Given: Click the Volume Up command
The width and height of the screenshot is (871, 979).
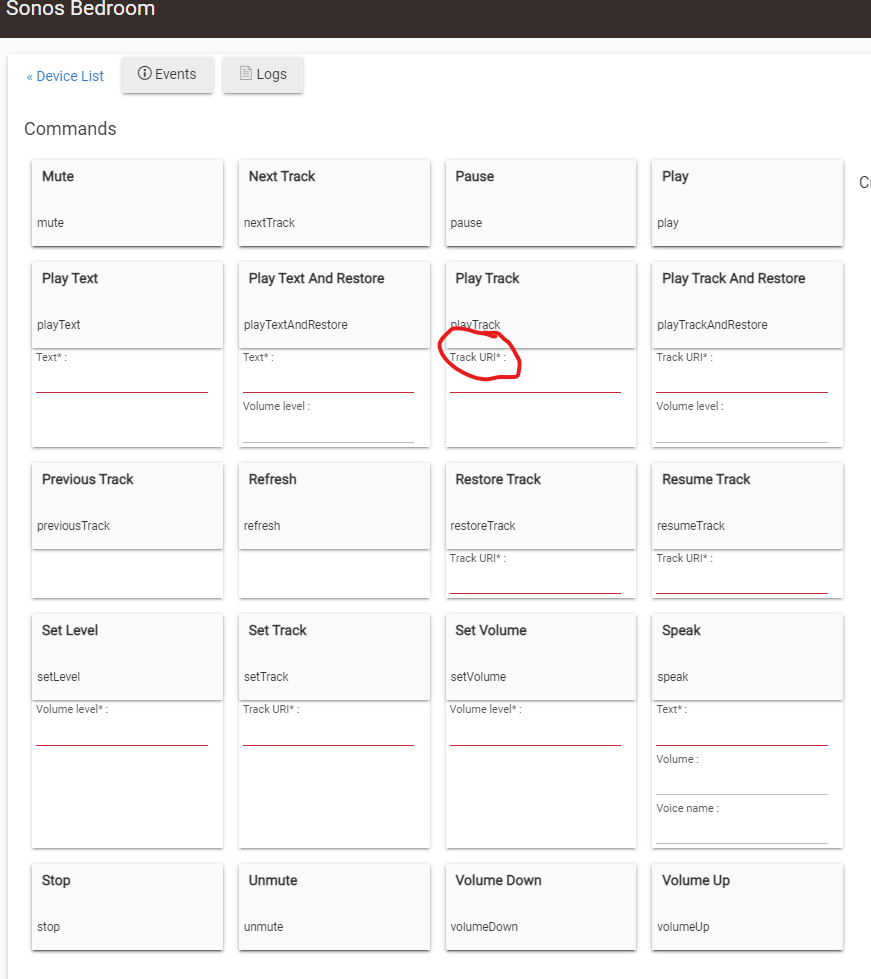Looking at the screenshot, I should [747, 906].
